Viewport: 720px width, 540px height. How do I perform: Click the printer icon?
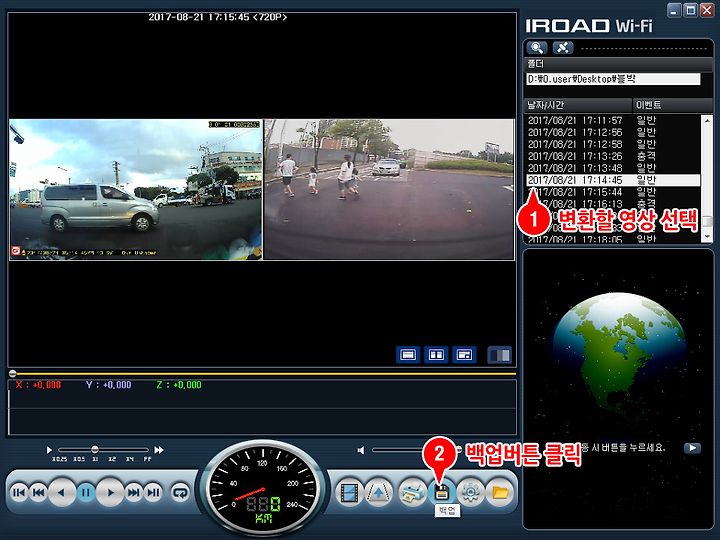(412, 493)
